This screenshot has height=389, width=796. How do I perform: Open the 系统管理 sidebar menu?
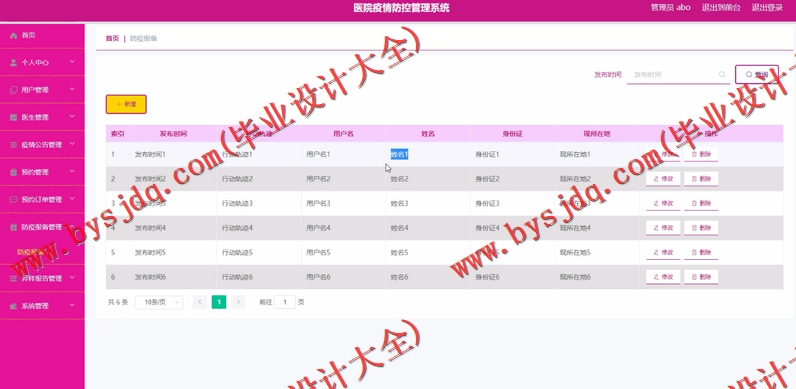42,307
